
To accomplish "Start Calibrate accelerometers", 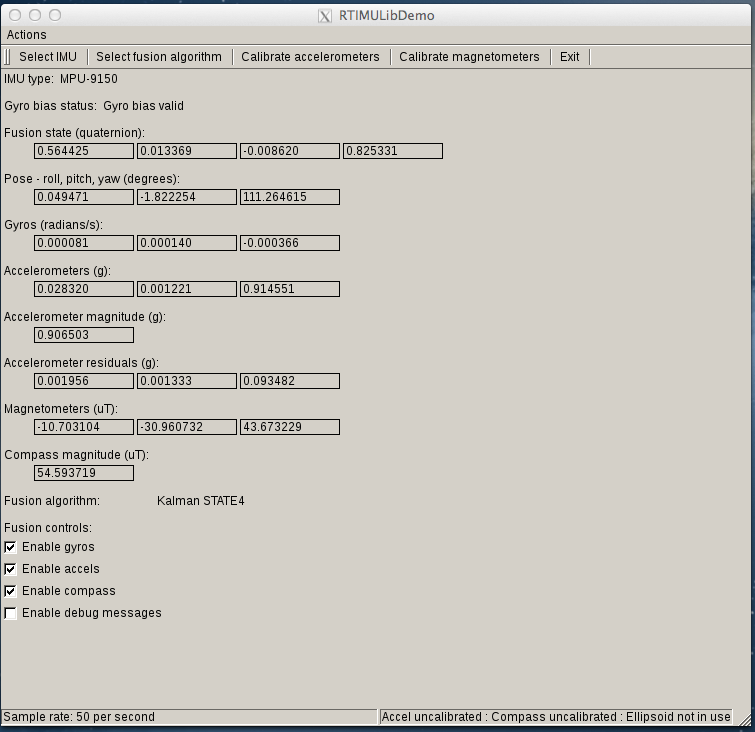I will 310,57.
